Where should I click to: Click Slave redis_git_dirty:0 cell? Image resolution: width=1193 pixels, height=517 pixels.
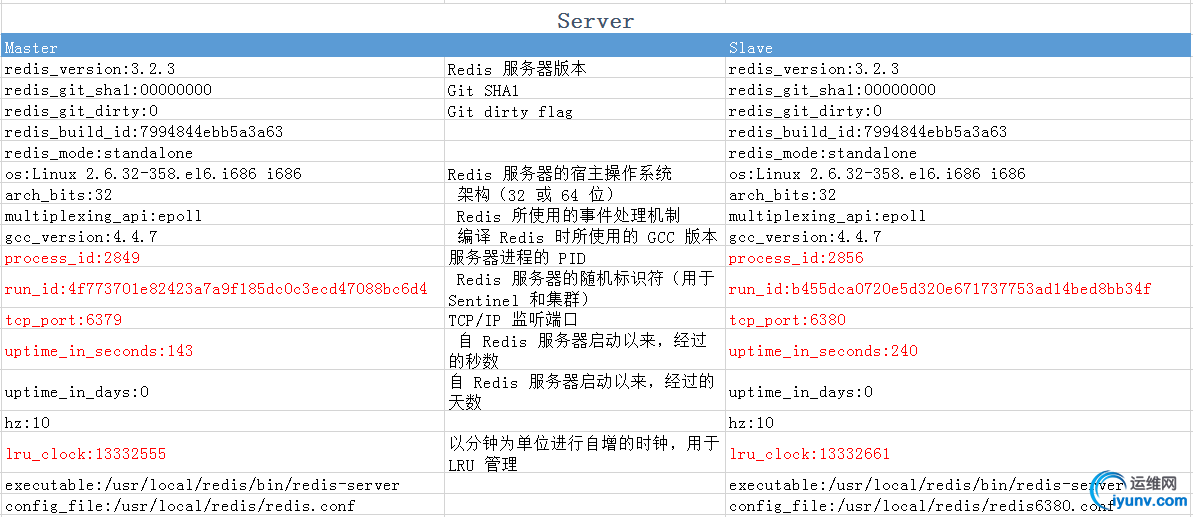(x=959, y=111)
